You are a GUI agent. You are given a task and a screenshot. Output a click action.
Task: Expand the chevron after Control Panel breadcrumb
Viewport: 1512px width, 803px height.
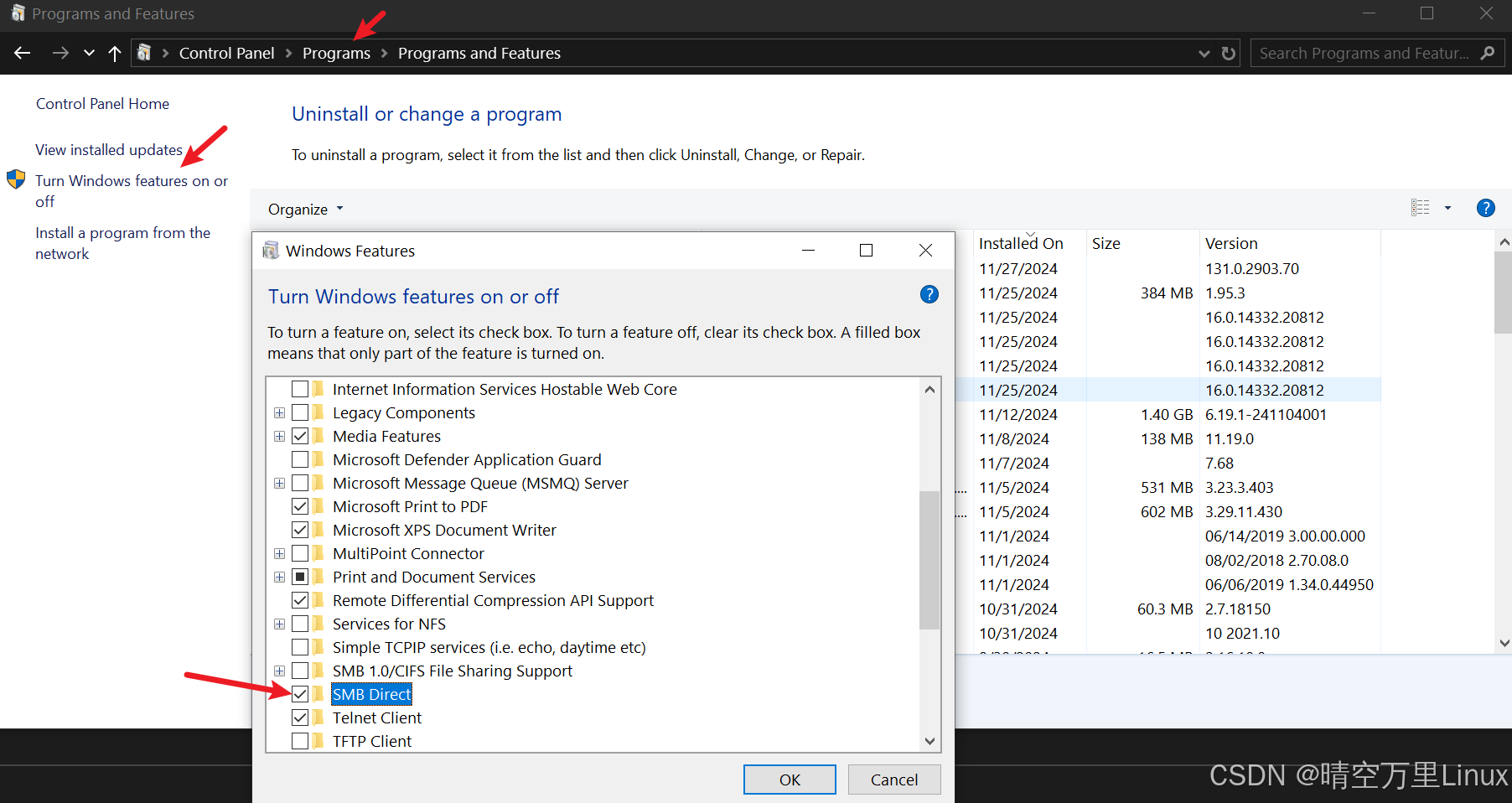click(288, 53)
